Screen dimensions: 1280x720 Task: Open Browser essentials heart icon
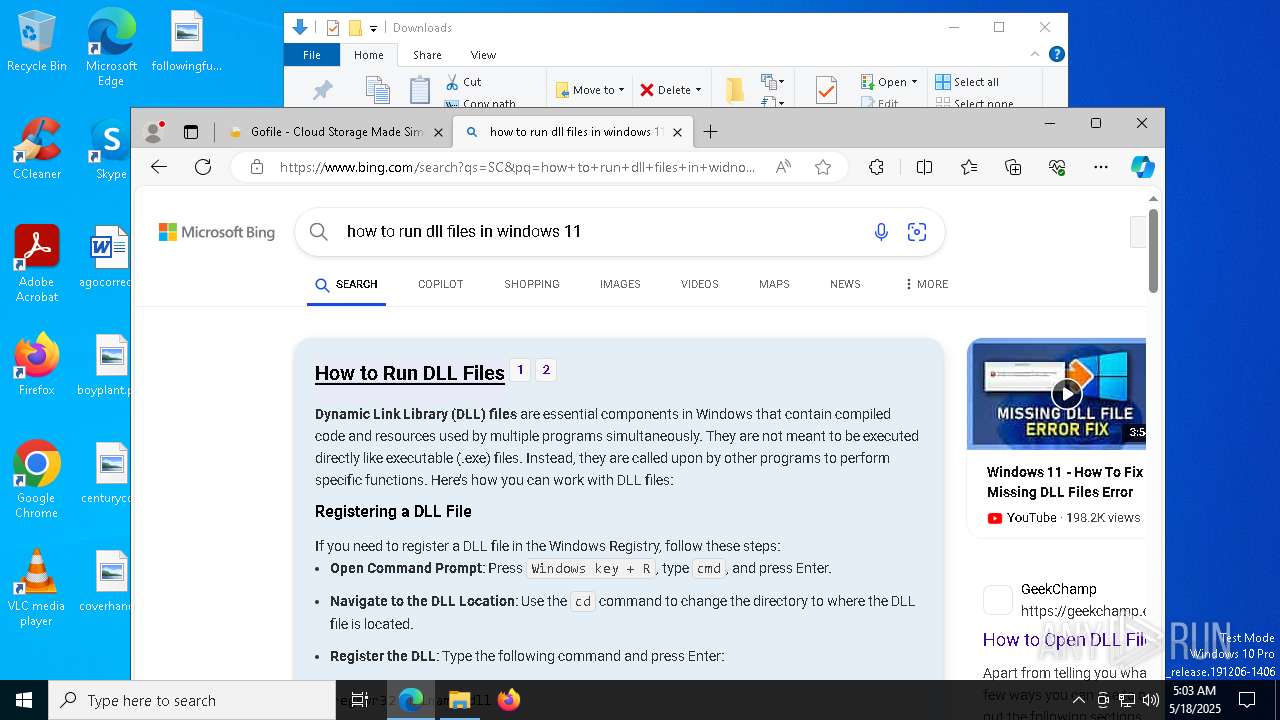1057,167
